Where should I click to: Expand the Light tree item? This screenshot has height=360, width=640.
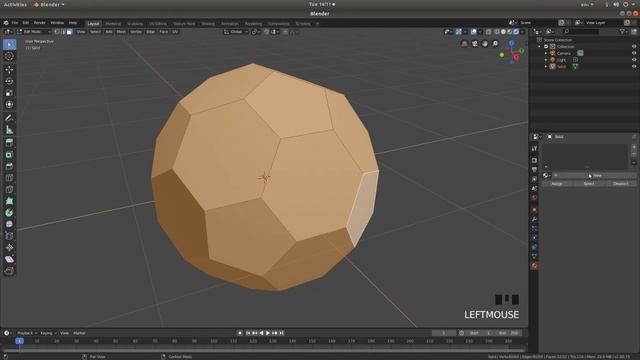[x=546, y=60]
